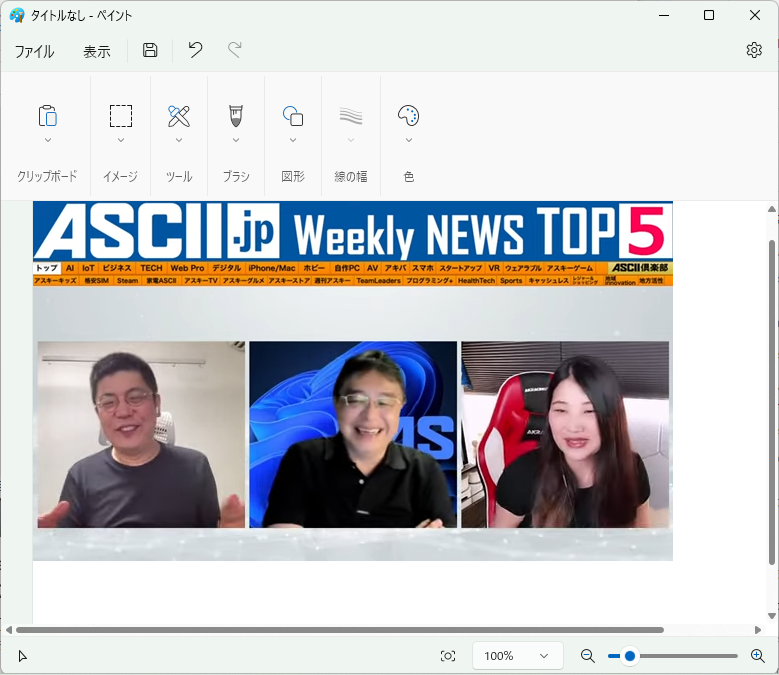Viewport: 779px width, 675px height.
Task: Click the zoom out minus button
Action: pyautogui.click(x=588, y=656)
